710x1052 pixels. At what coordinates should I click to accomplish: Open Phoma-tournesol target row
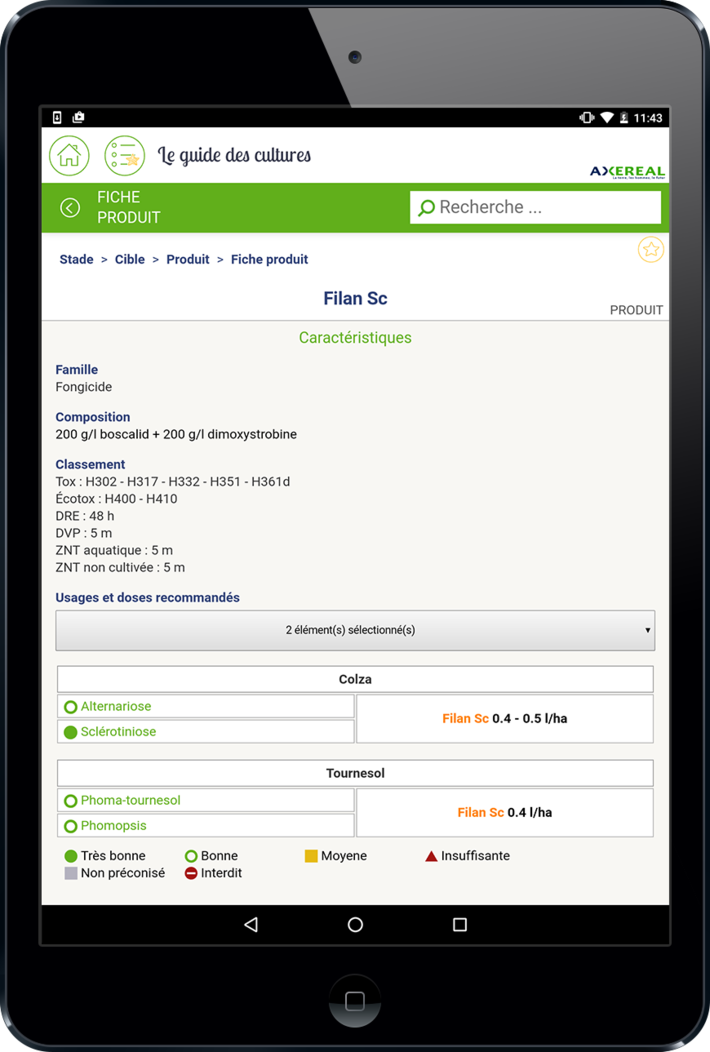click(206, 800)
